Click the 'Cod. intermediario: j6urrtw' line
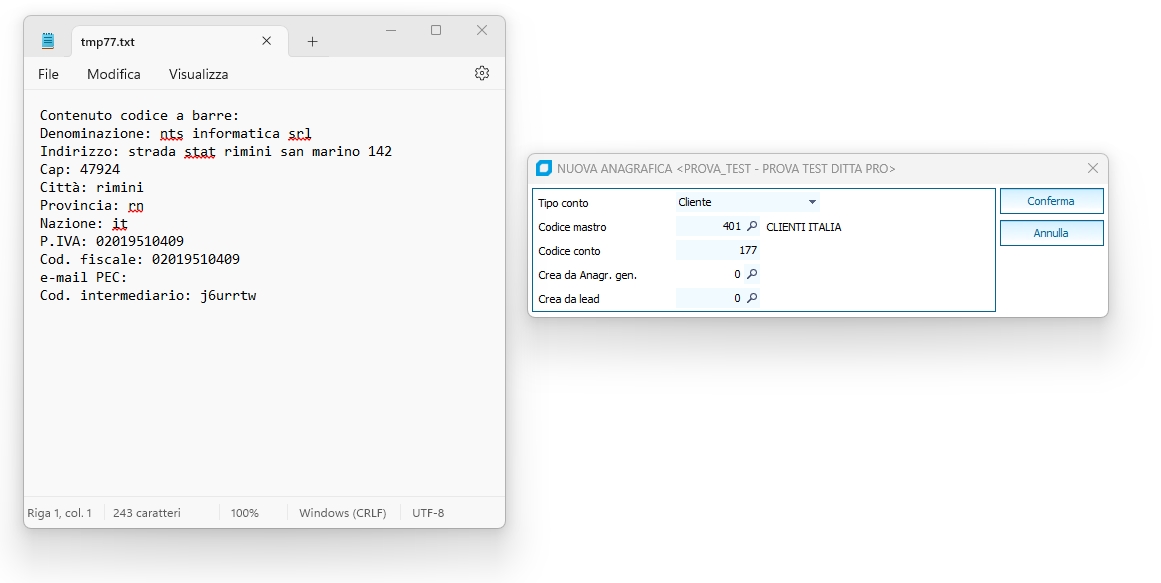 point(148,296)
